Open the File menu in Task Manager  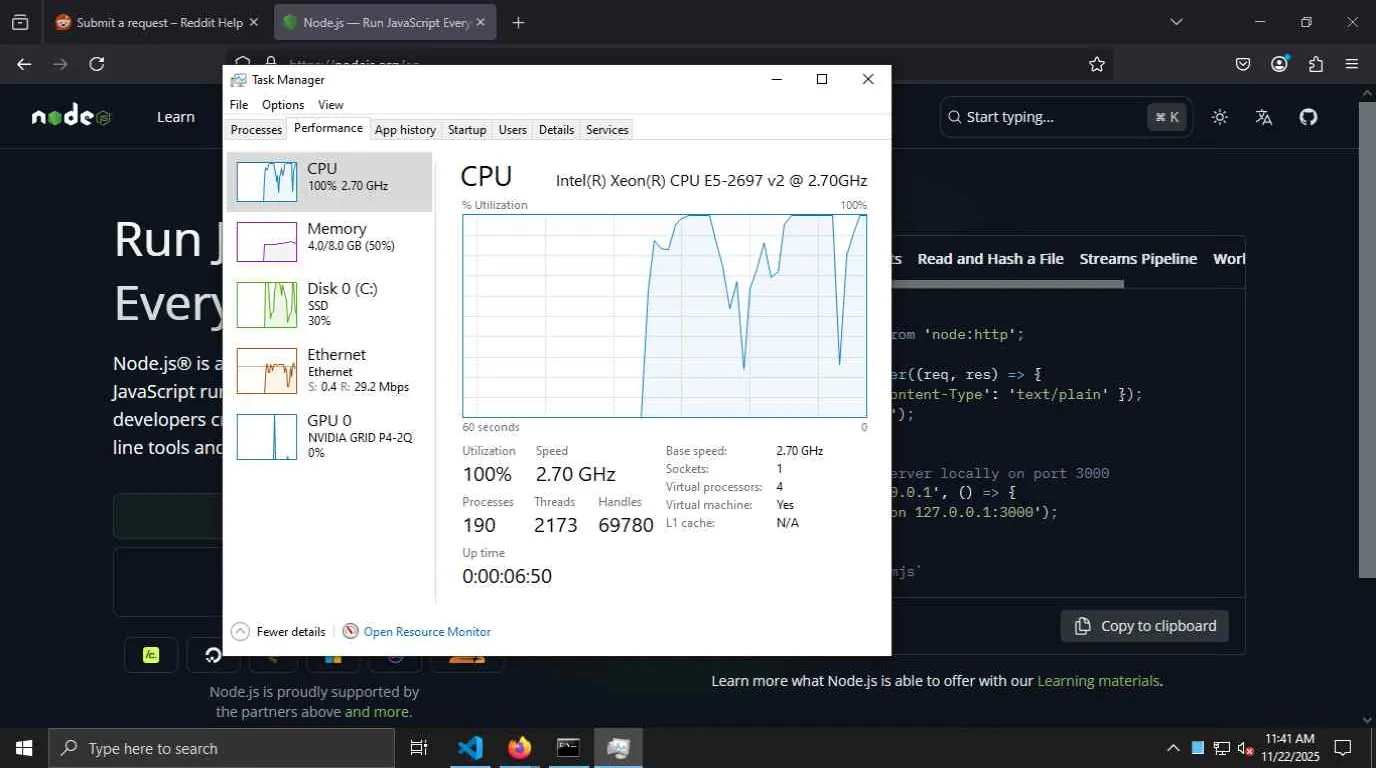tap(239, 104)
